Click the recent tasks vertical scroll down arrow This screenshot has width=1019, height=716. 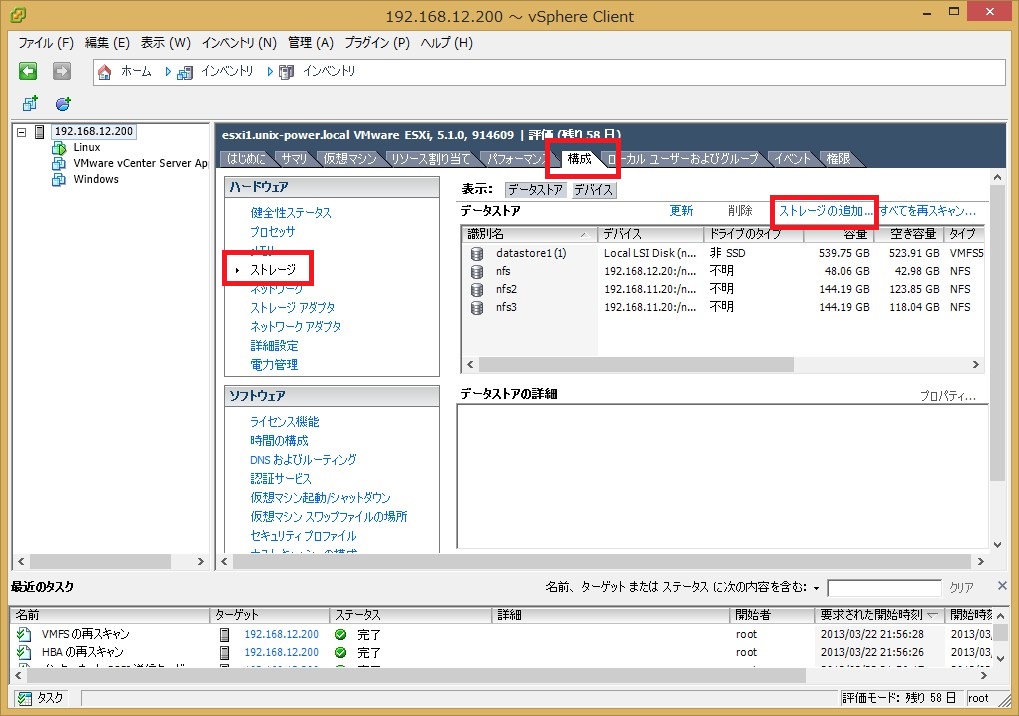point(1001,658)
